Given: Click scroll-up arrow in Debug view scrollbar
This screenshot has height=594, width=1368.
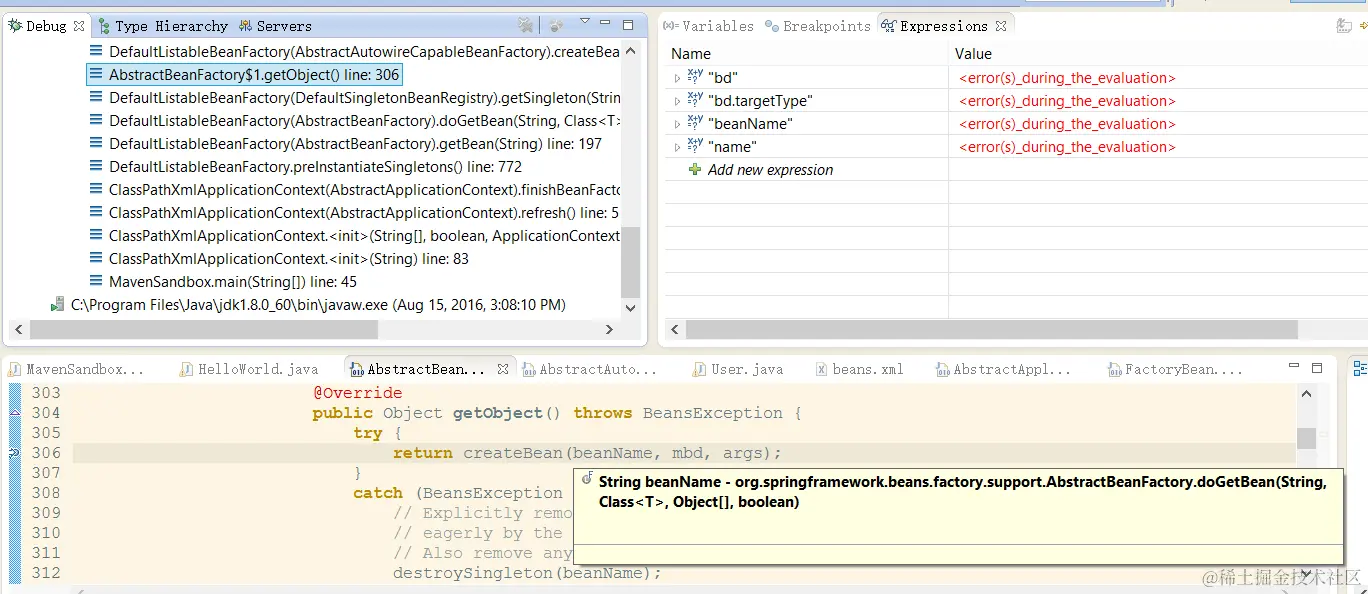Looking at the screenshot, I should (630, 51).
